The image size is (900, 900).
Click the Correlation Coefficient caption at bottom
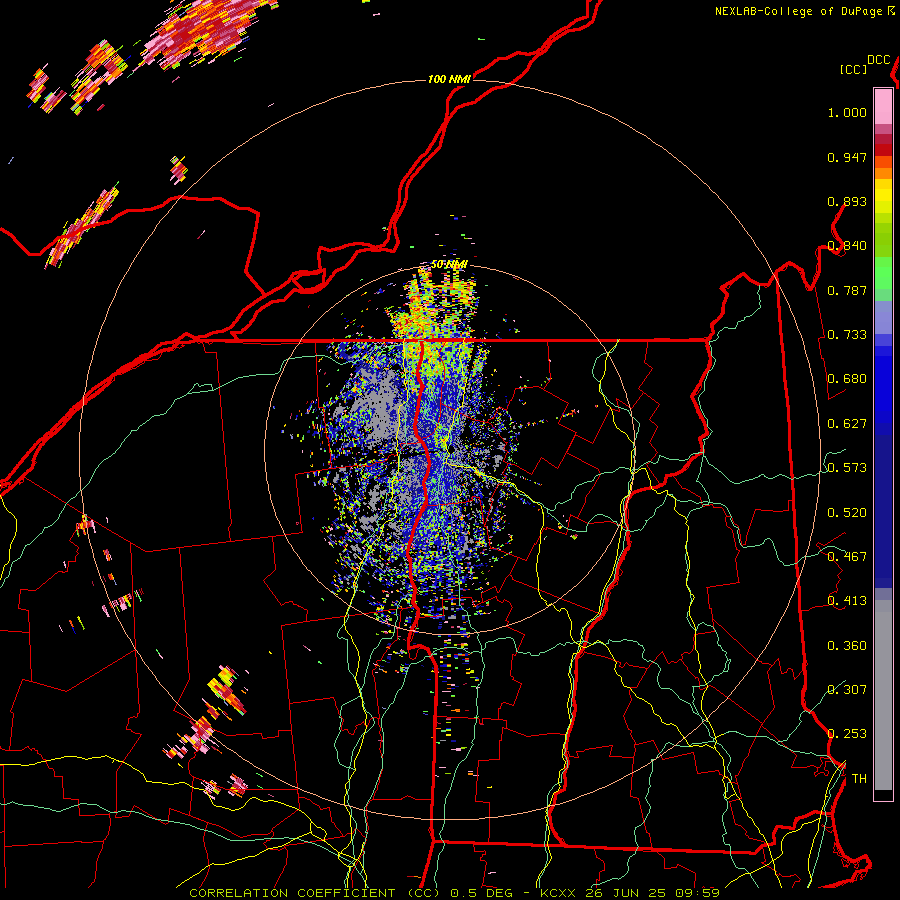pyautogui.click(x=454, y=893)
